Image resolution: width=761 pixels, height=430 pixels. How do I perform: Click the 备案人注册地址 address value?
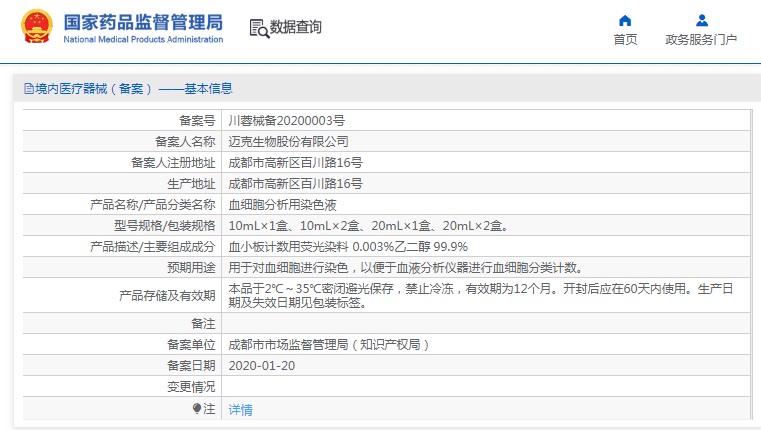click(x=295, y=163)
